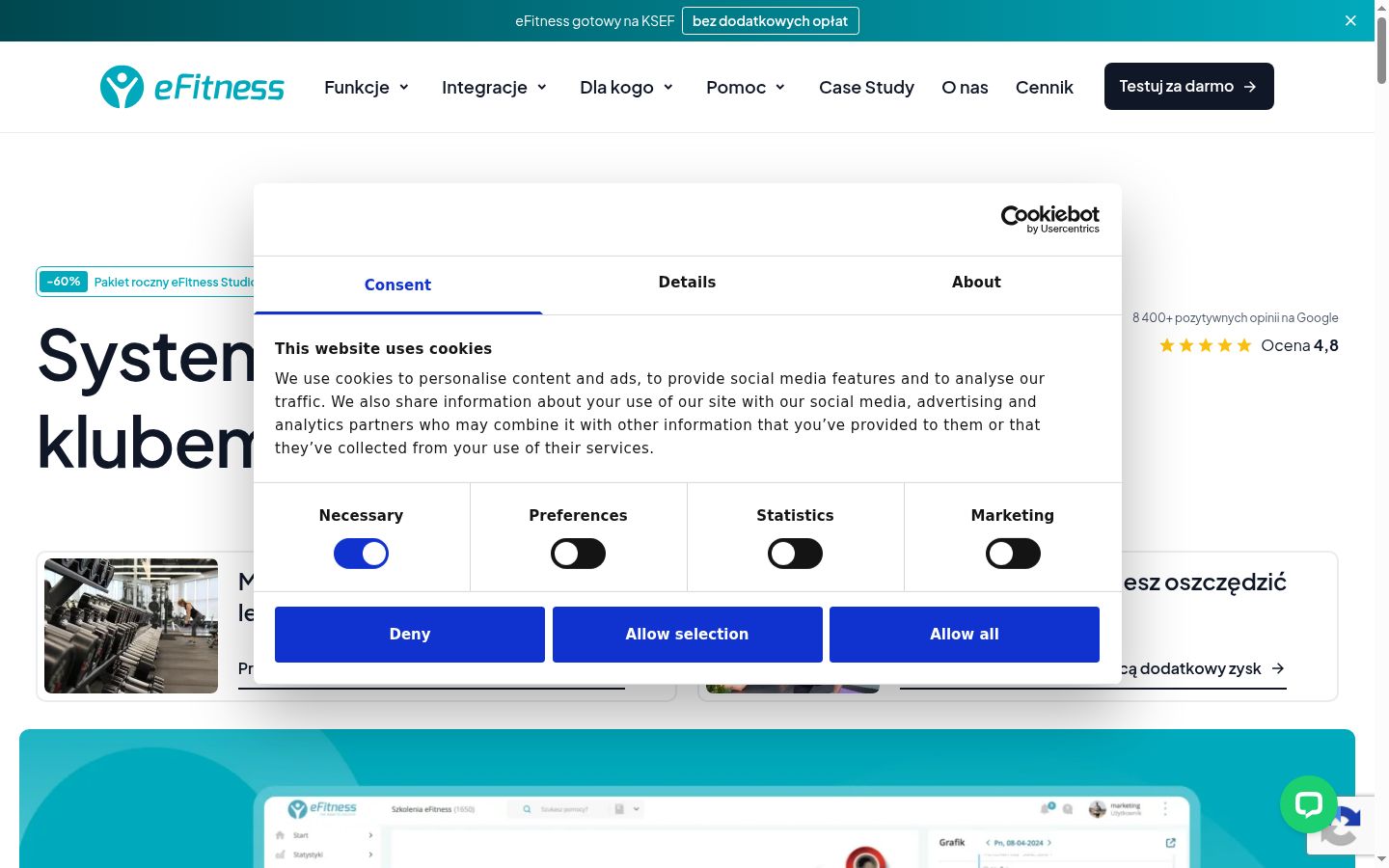Click Allow selection button

coord(687,635)
